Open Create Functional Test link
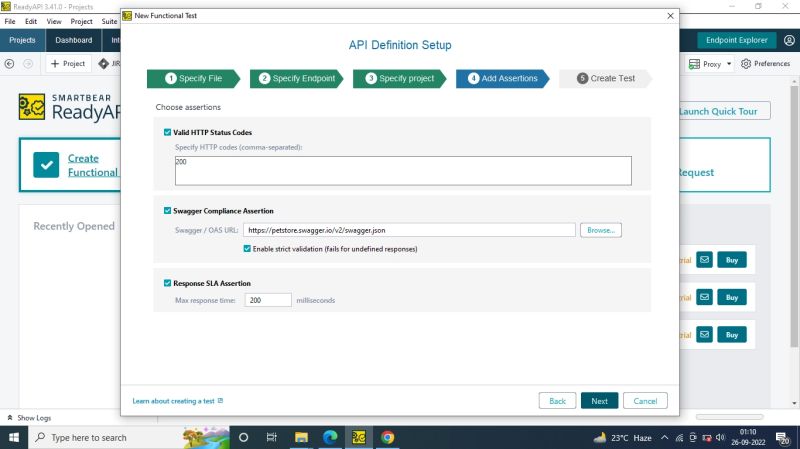Screen dimensions: 800x449 point(93,165)
